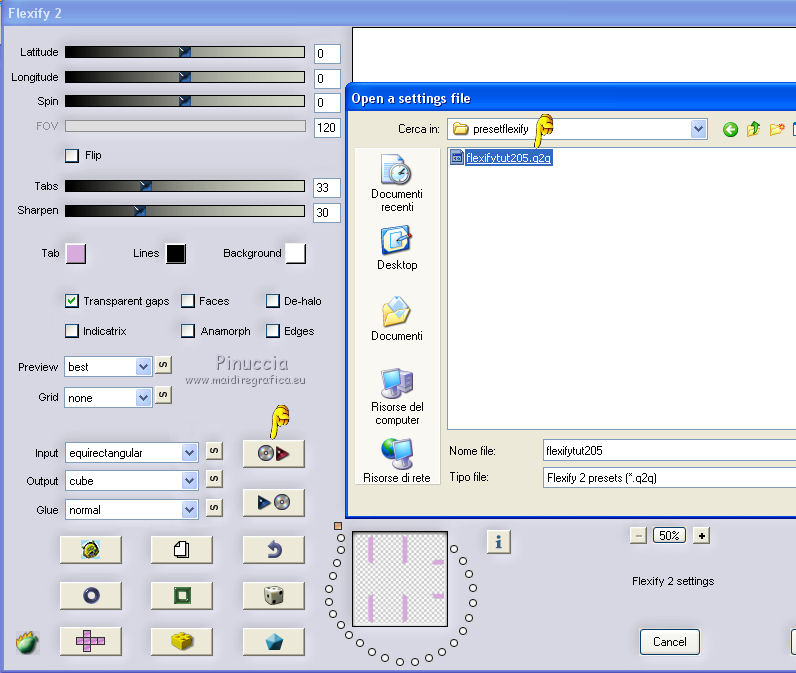Click the undo arrow button

pyautogui.click(x=274, y=550)
